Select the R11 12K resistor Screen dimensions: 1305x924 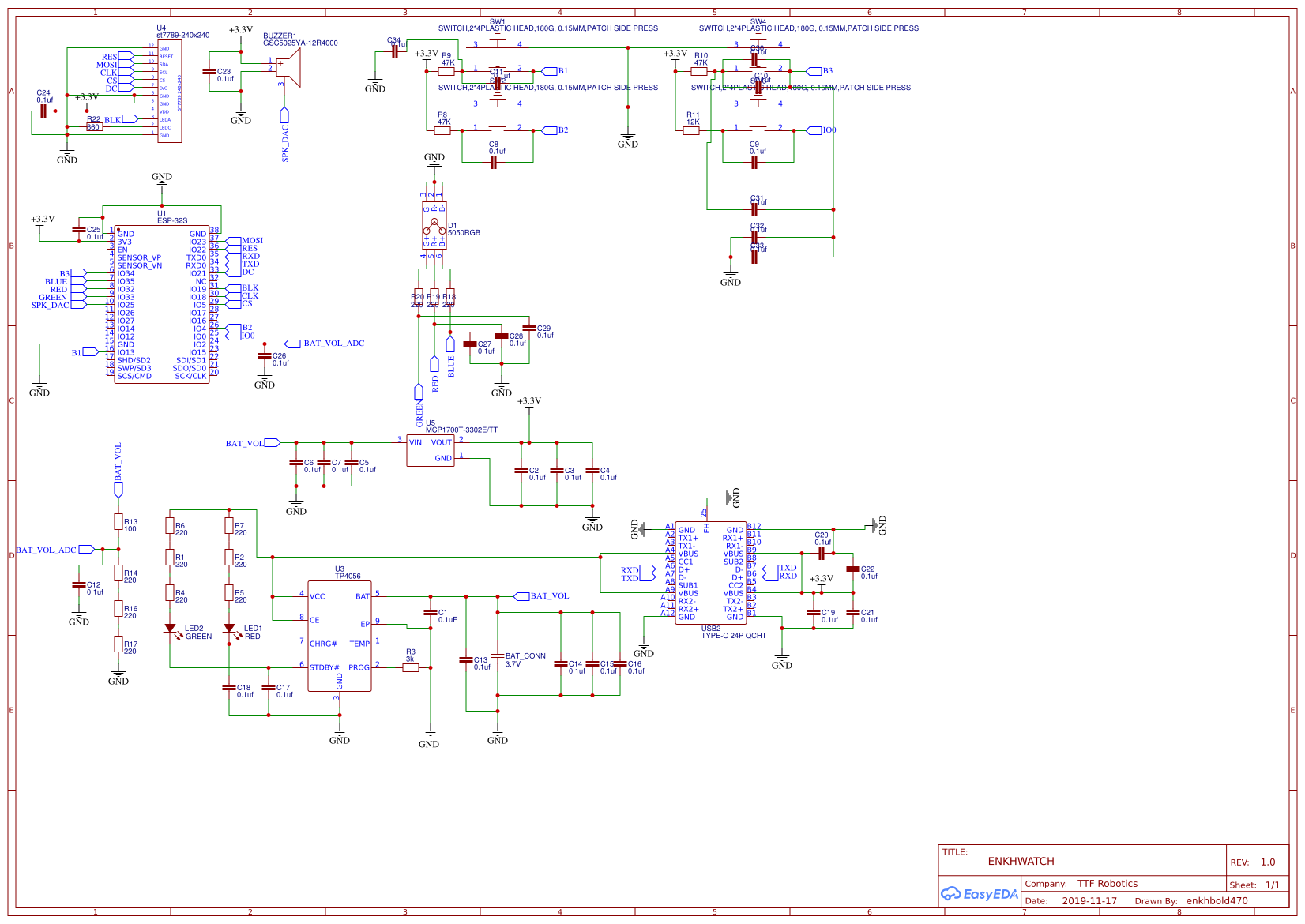[x=691, y=130]
